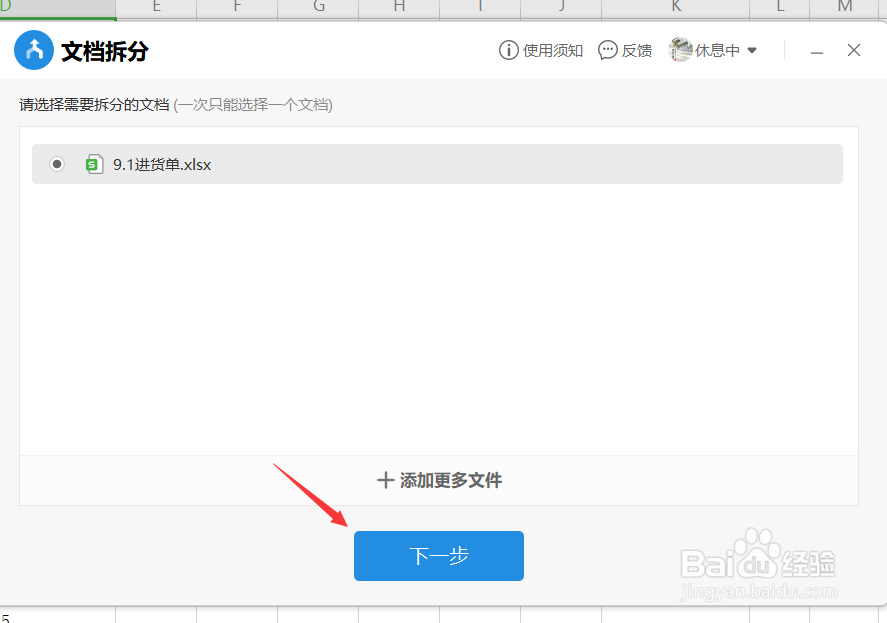Click the 文档拆分 app logo icon

tap(33, 49)
